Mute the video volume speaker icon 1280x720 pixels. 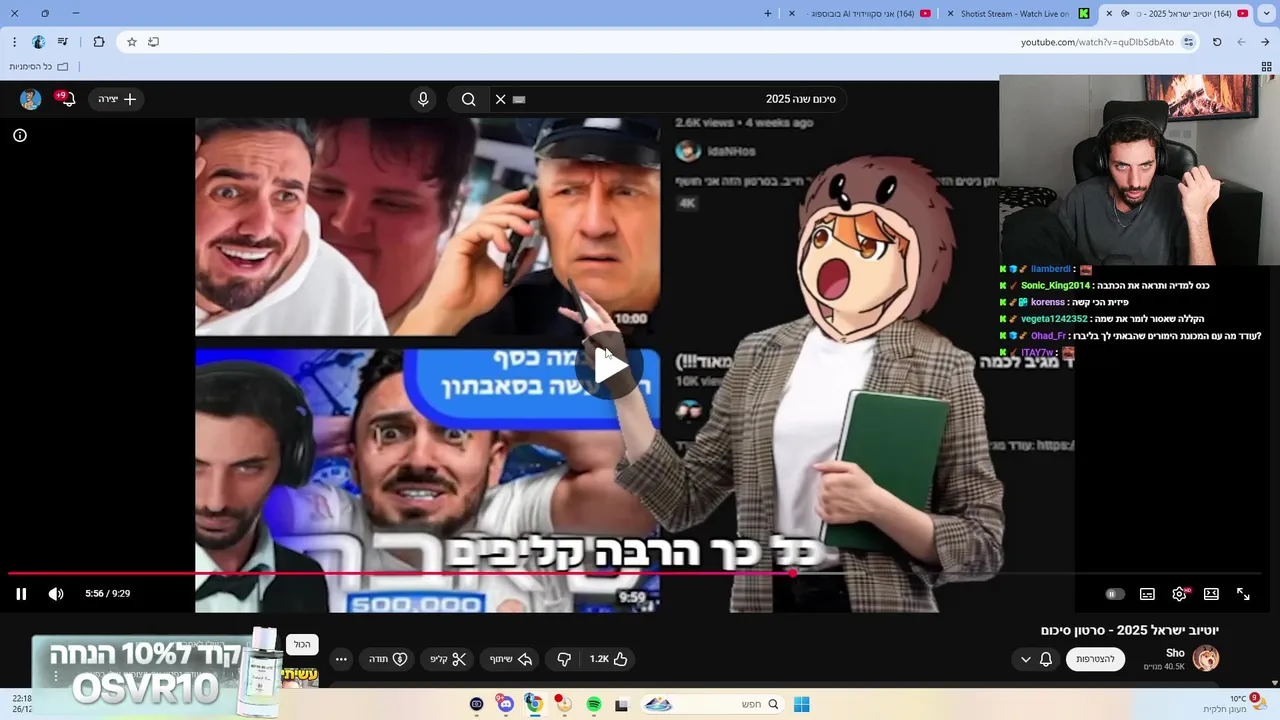click(x=56, y=594)
